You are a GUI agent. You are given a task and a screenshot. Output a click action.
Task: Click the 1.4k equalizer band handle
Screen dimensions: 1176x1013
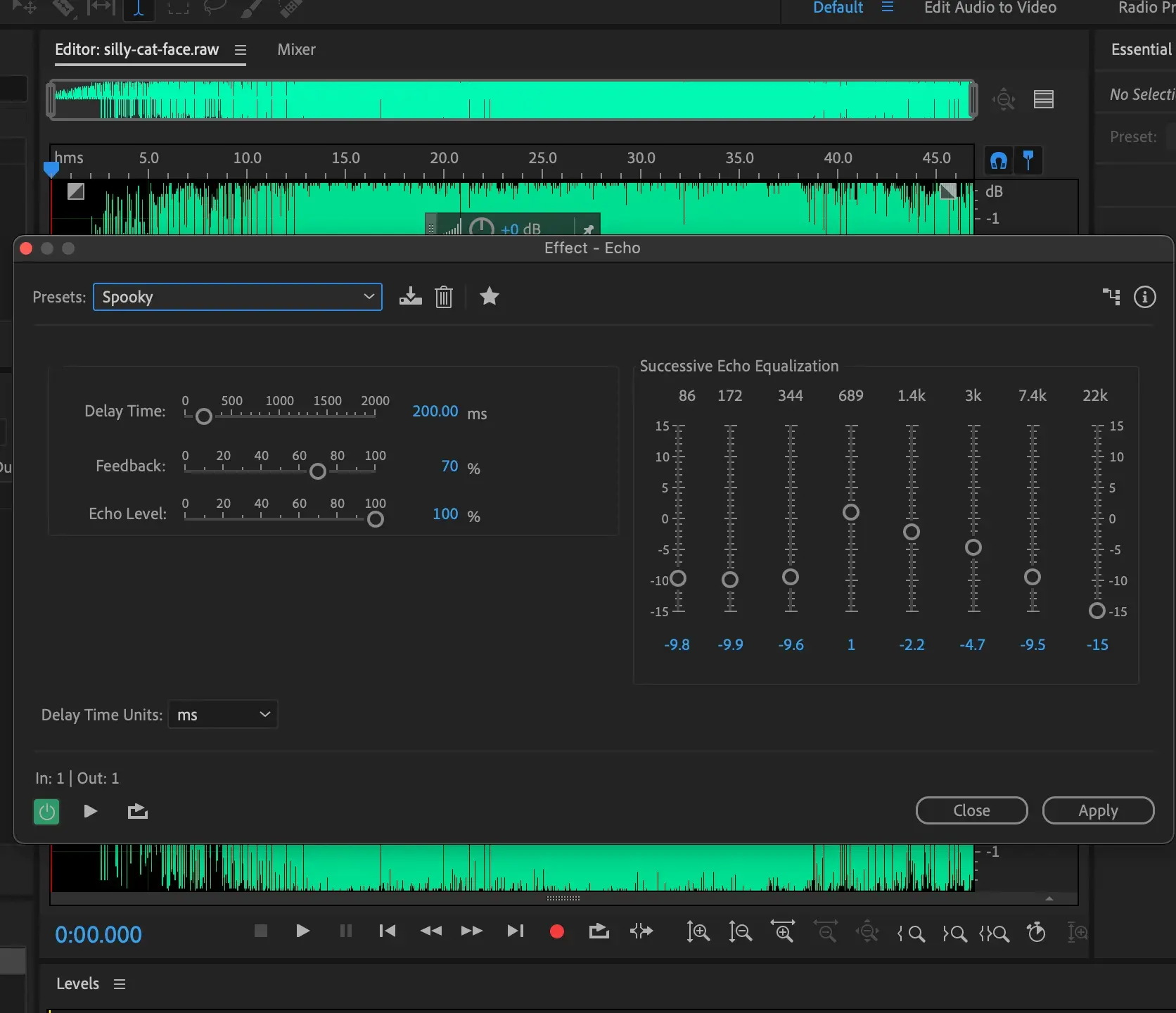tap(912, 532)
